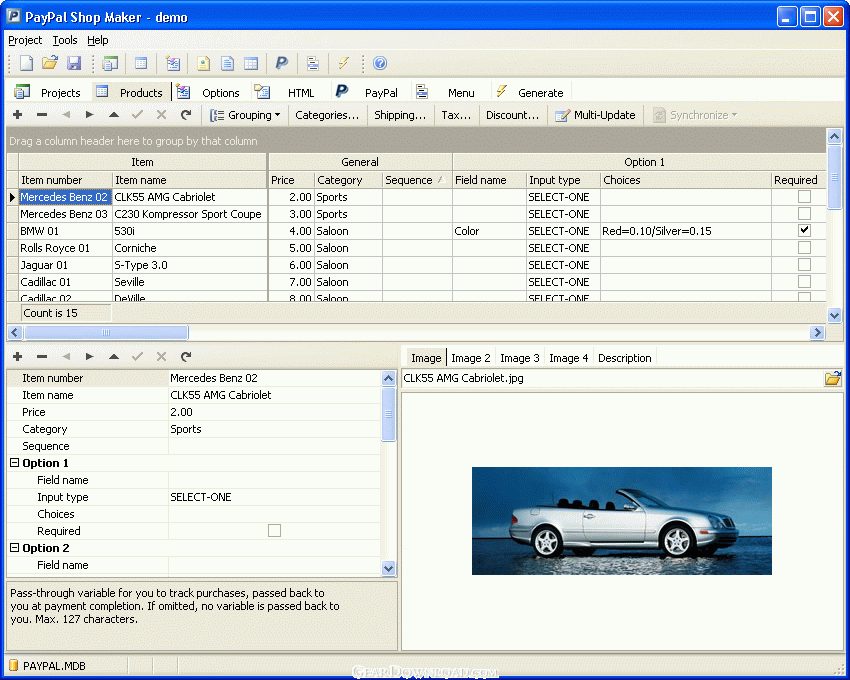850x680 pixels.
Task: Collapse the Option 2 section
Action: pos(15,548)
